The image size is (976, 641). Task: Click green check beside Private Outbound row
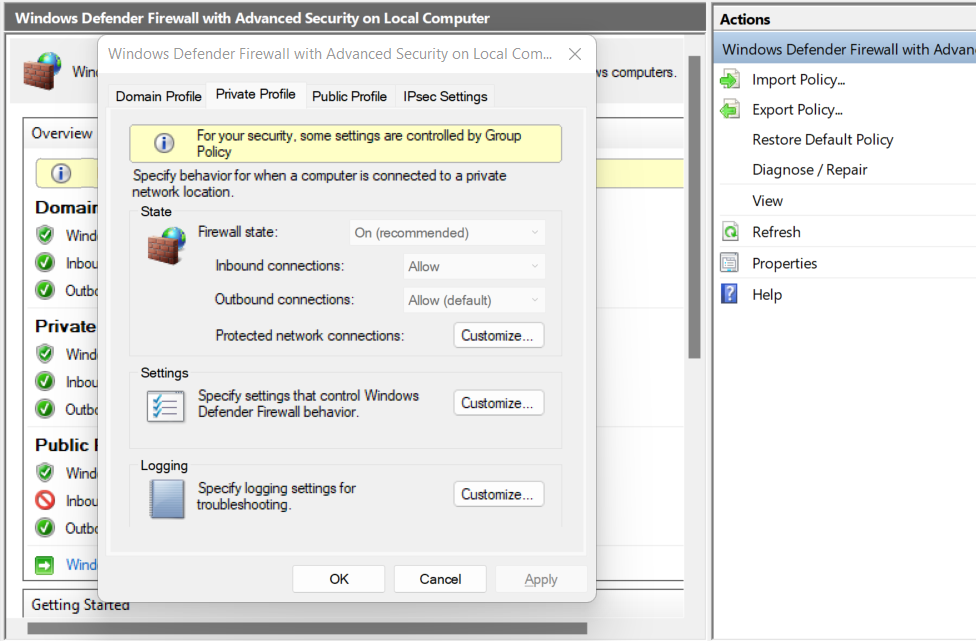pyautogui.click(x=45, y=409)
